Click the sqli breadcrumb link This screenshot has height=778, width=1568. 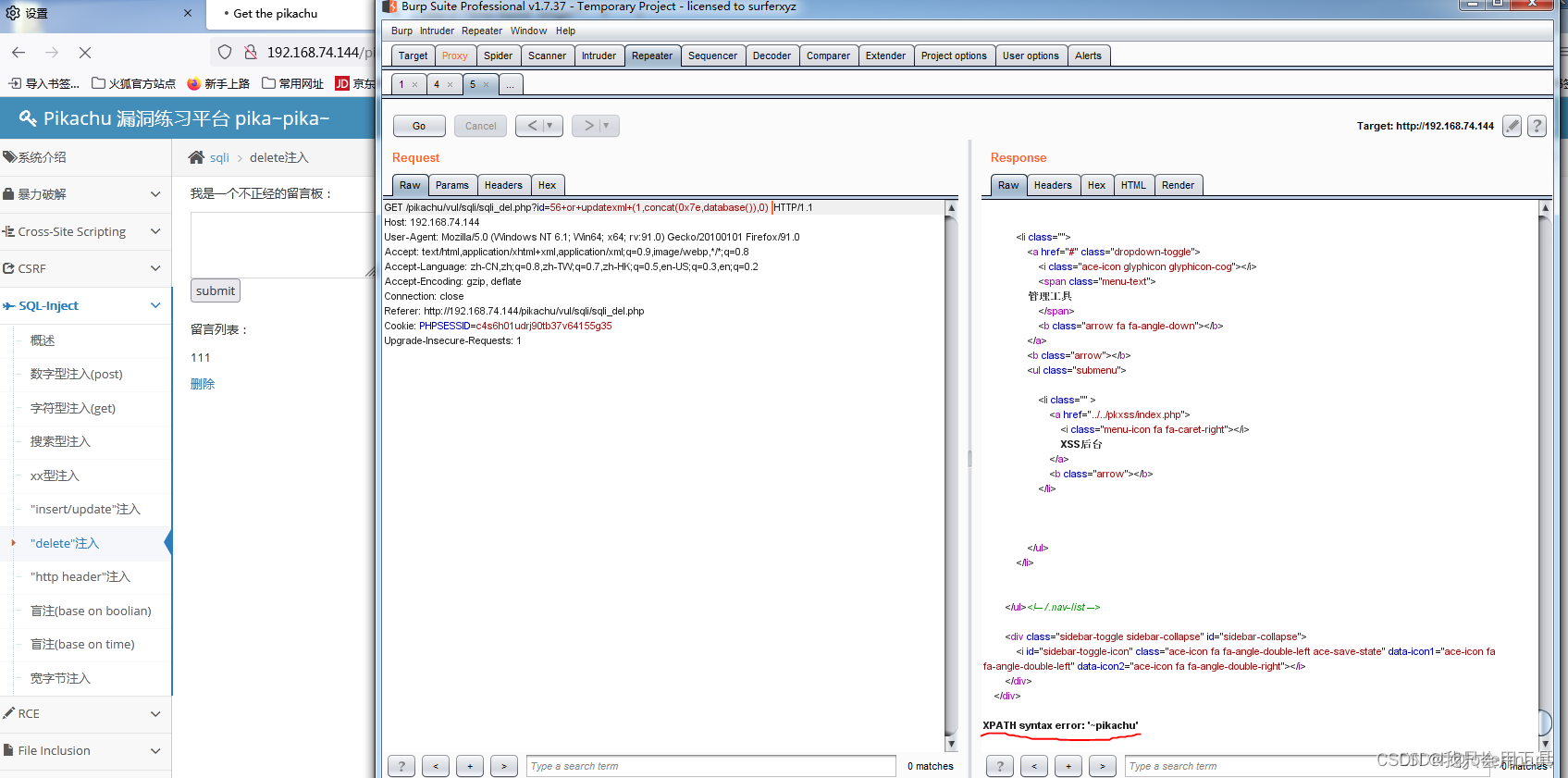pyautogui.click(x=219, y=157)
